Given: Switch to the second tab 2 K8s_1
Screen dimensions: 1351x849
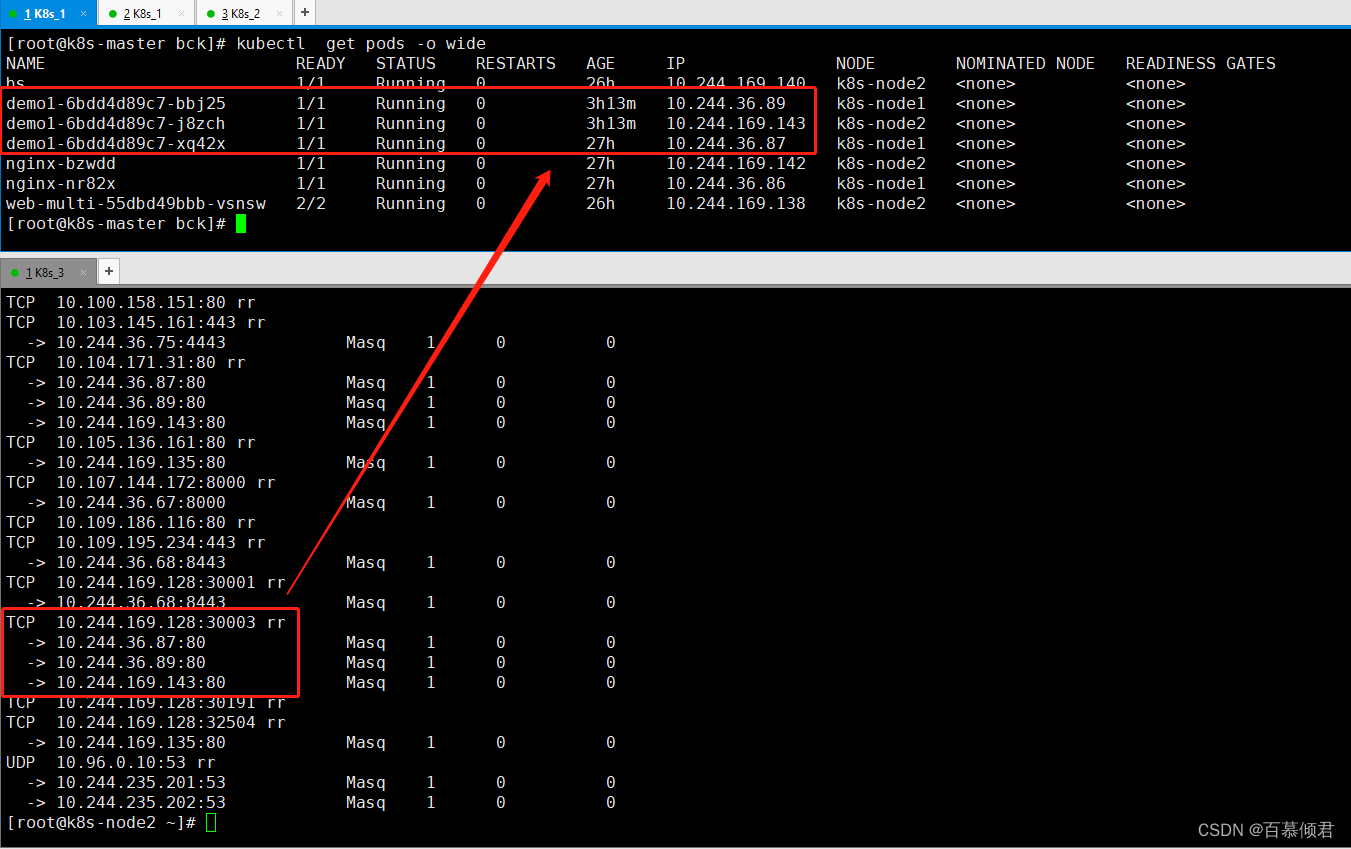Looking at the screenshot, I should [x=145, y=13].
